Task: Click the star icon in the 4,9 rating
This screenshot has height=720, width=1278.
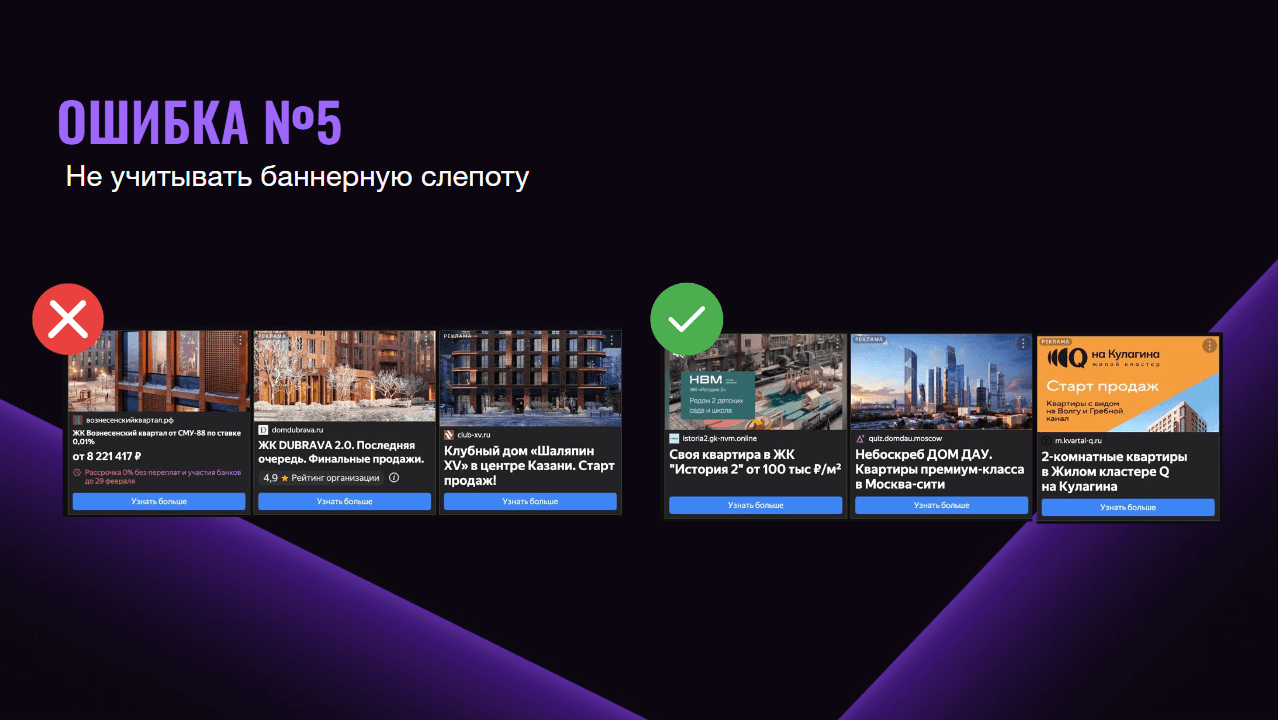Action: coord(285,478)
